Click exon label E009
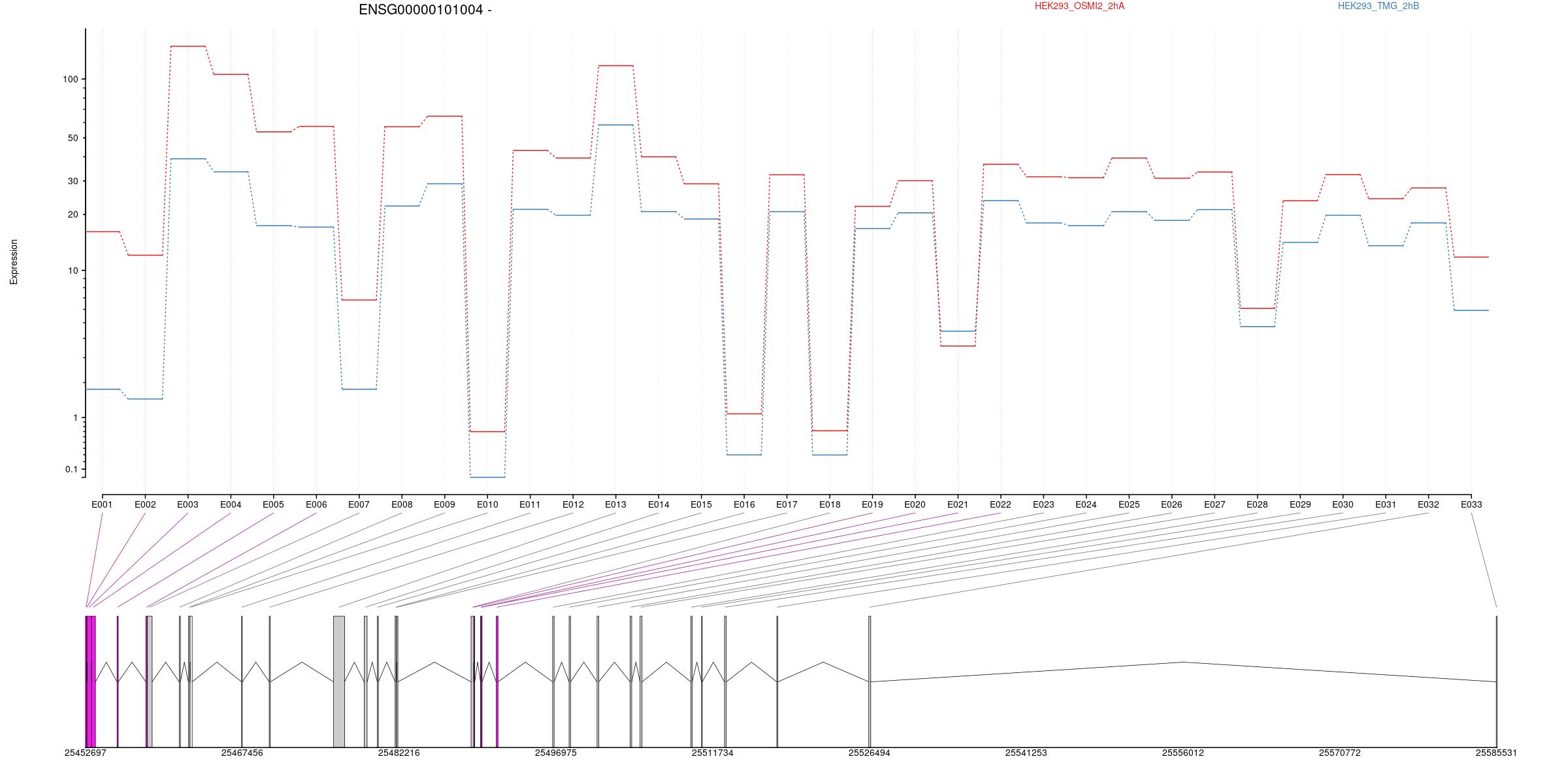This screenshot has height=784, width=1568. tap(444, 504)
